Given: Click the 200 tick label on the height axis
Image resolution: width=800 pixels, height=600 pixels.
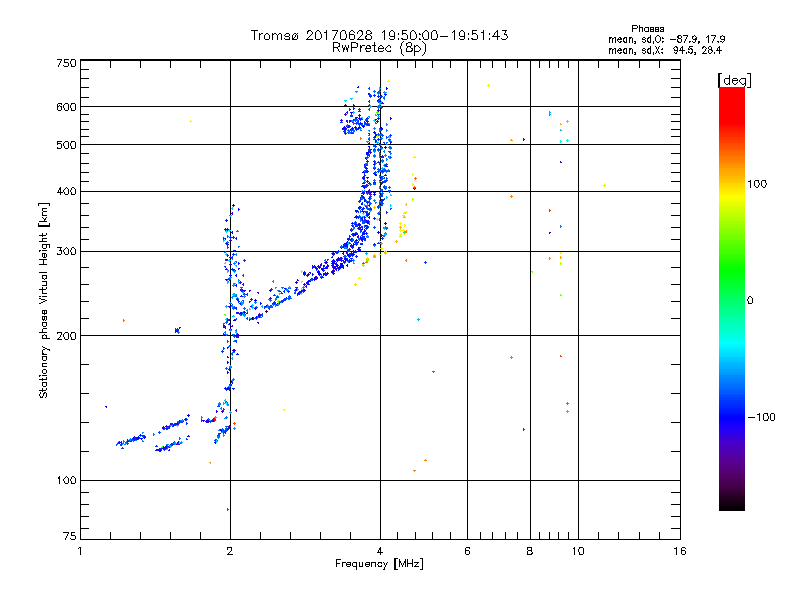Looking at the screenshot, I should pyautogui.click(x=66, y=336).
